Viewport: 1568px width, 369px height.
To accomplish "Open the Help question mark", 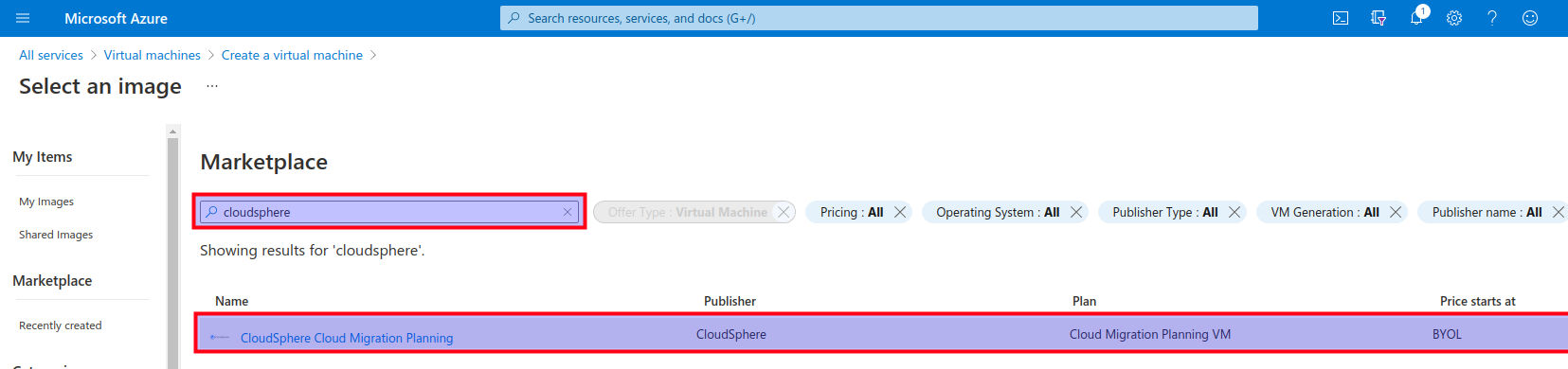I will 1492,18.
